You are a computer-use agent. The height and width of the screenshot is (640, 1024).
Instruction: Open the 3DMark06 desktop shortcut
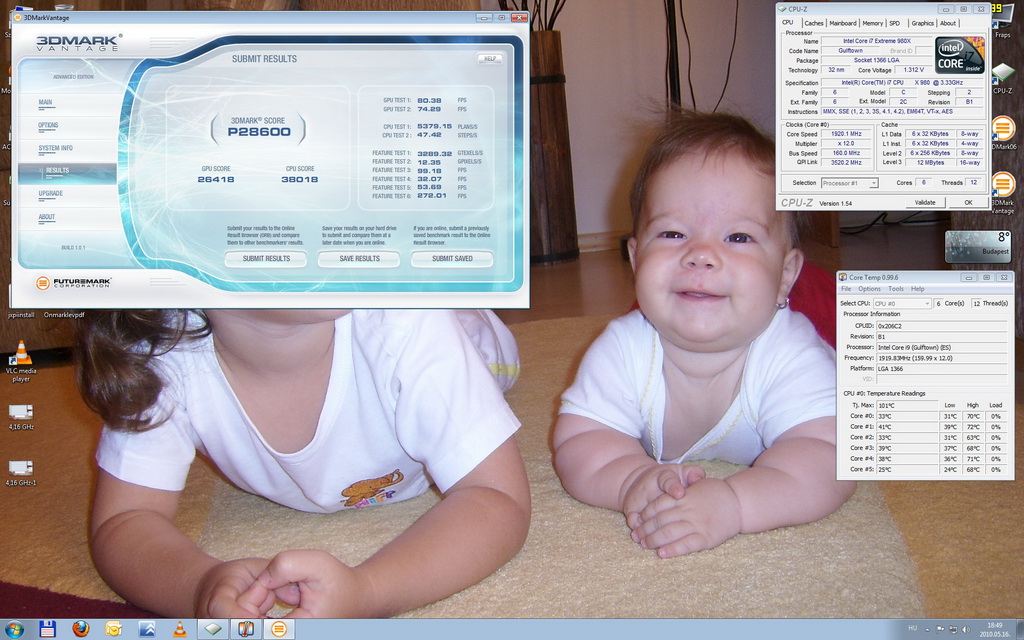pos(1003,133)
